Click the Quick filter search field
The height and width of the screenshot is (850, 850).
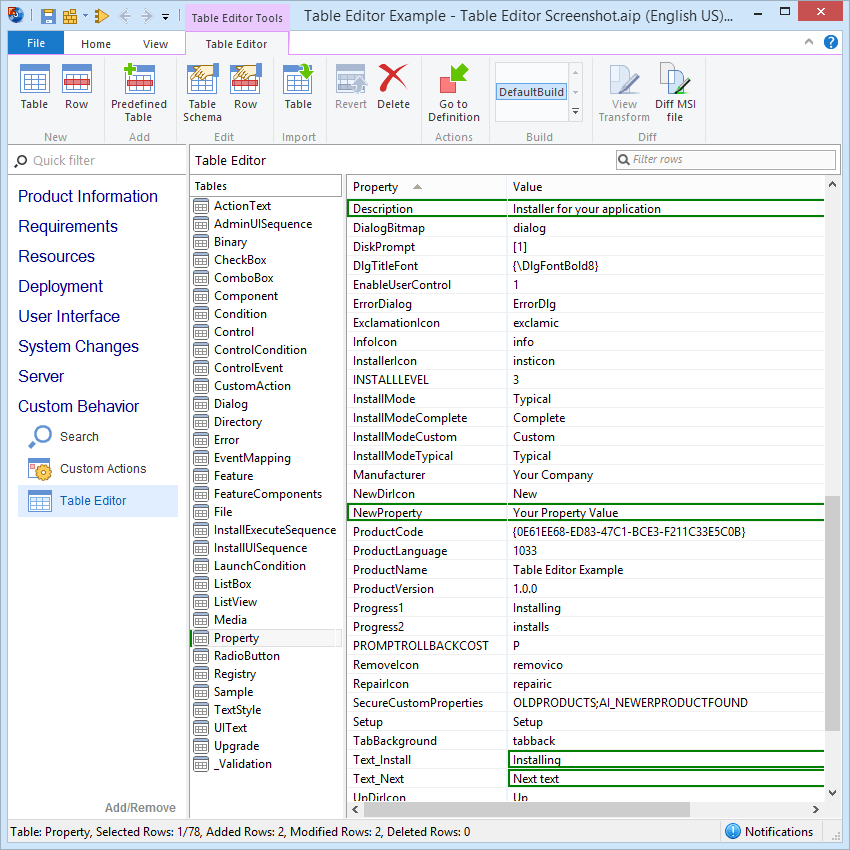98,160
